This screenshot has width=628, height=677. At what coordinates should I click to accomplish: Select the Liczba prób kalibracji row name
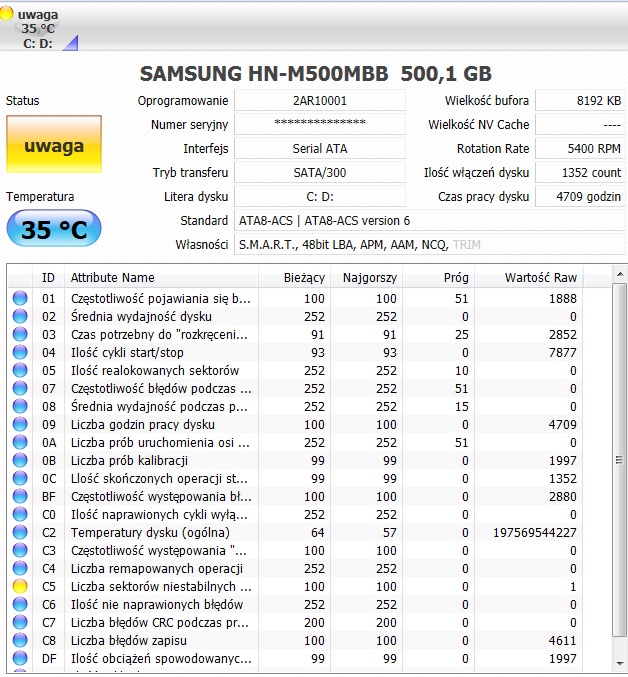(x=129, y=460)
